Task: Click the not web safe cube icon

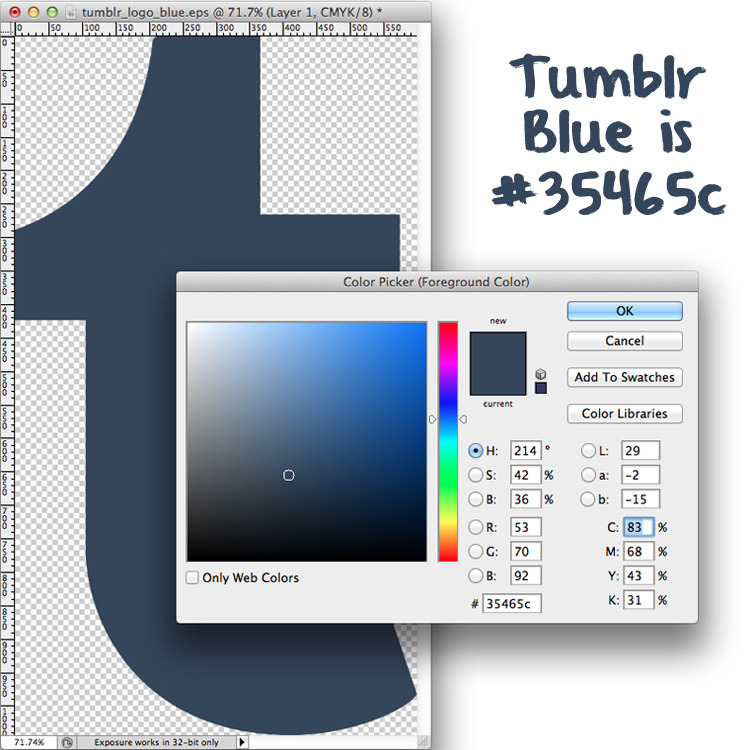Action: coord(540,374)
